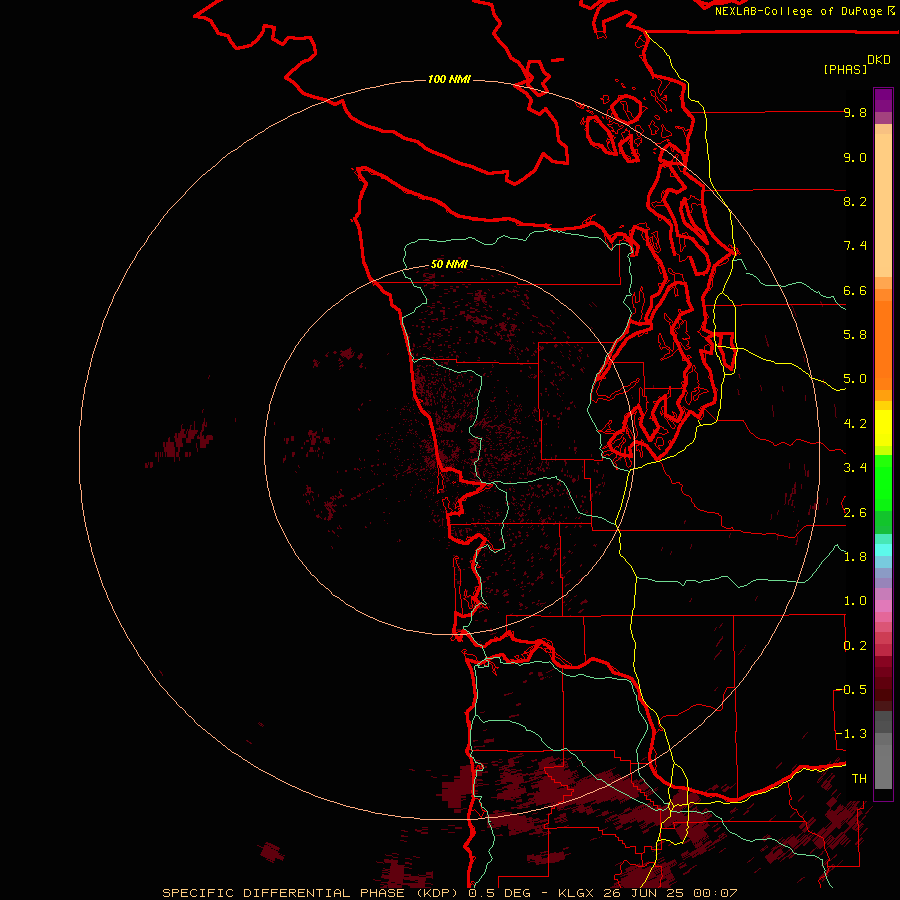Pick the cyan color bar segment

(883, 550)
